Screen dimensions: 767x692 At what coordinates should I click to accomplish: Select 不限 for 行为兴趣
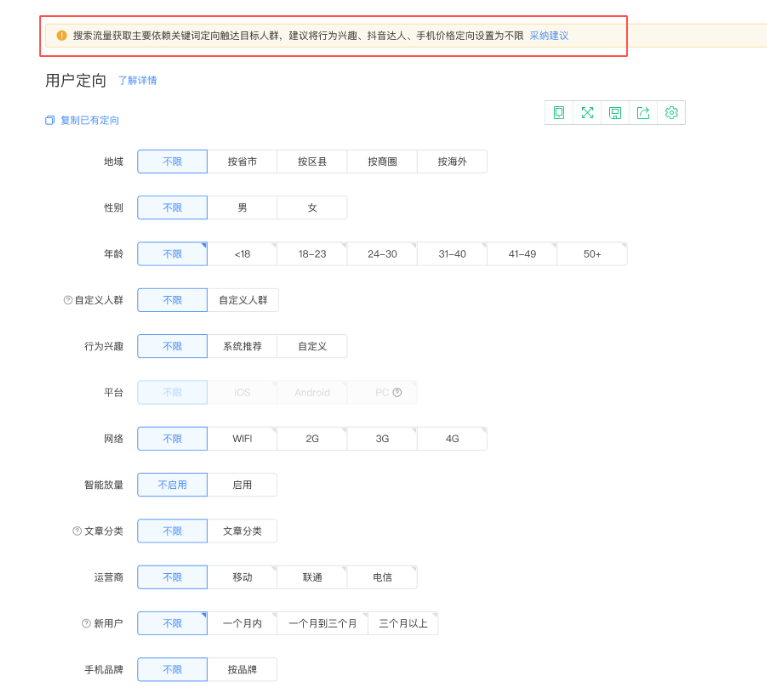172,346
